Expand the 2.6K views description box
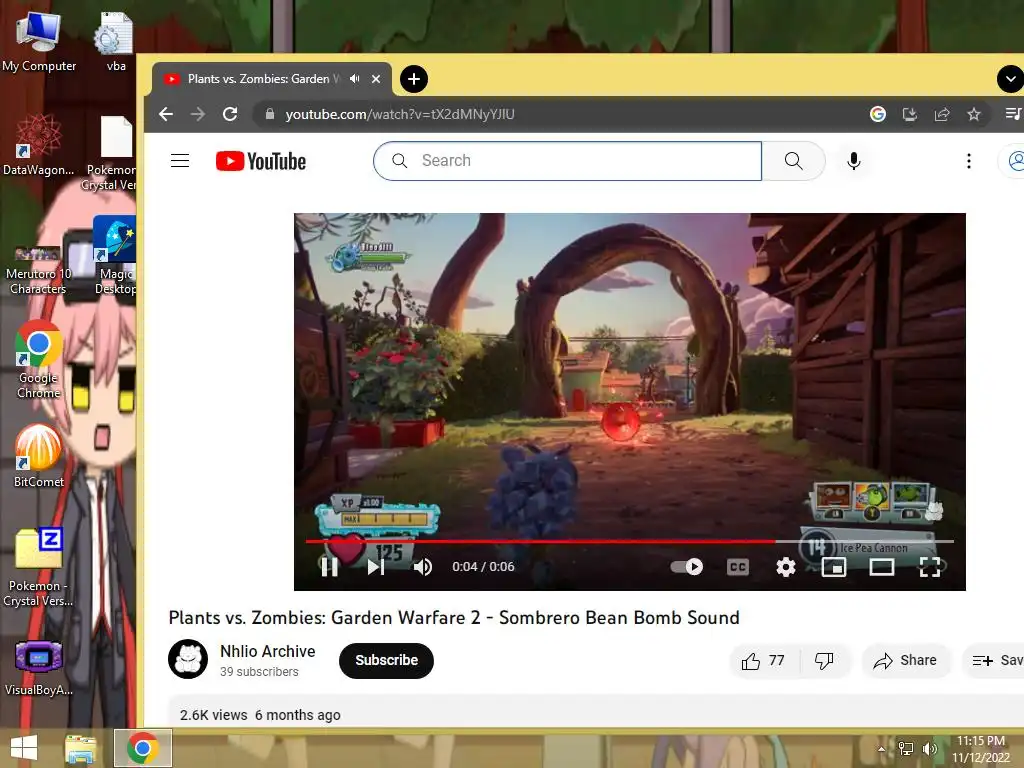This screenshot has height=768, width=1024. coord(596,713)
